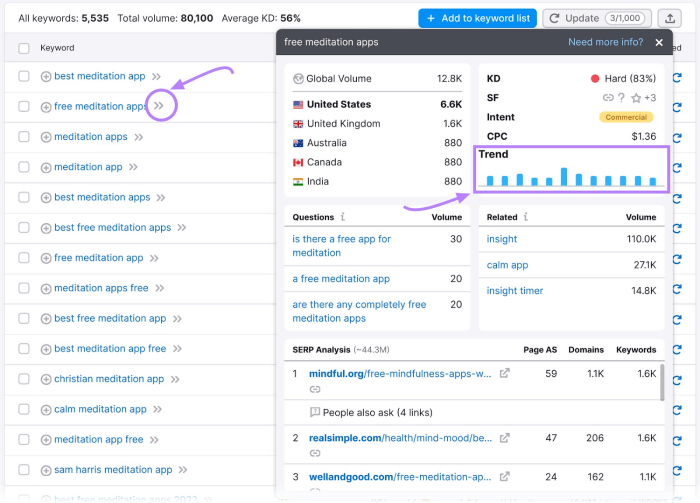Screen dimensions: 700x503
Task: Click the Update button
Action: tap(597, 18)
